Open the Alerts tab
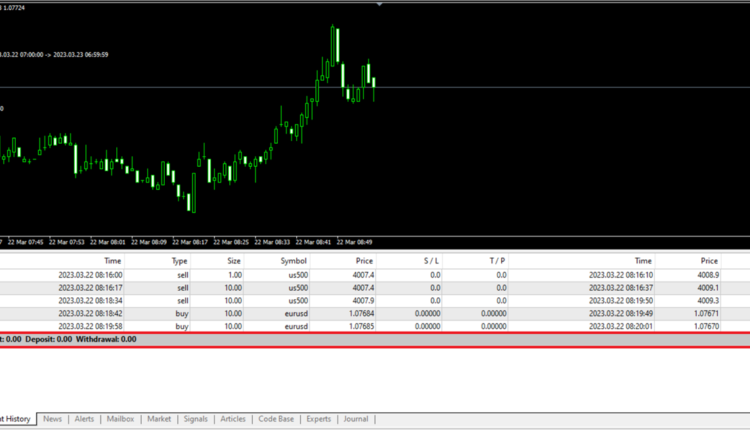 point(85,419)
